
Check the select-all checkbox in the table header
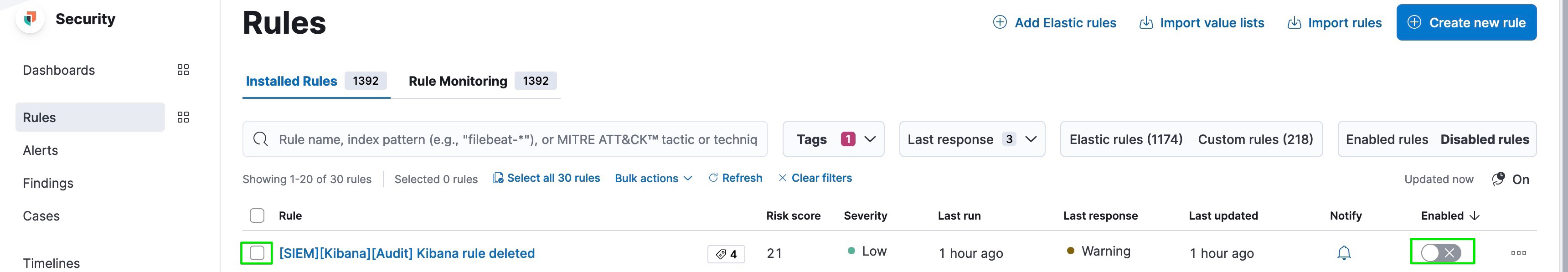(x=258, y=216)
